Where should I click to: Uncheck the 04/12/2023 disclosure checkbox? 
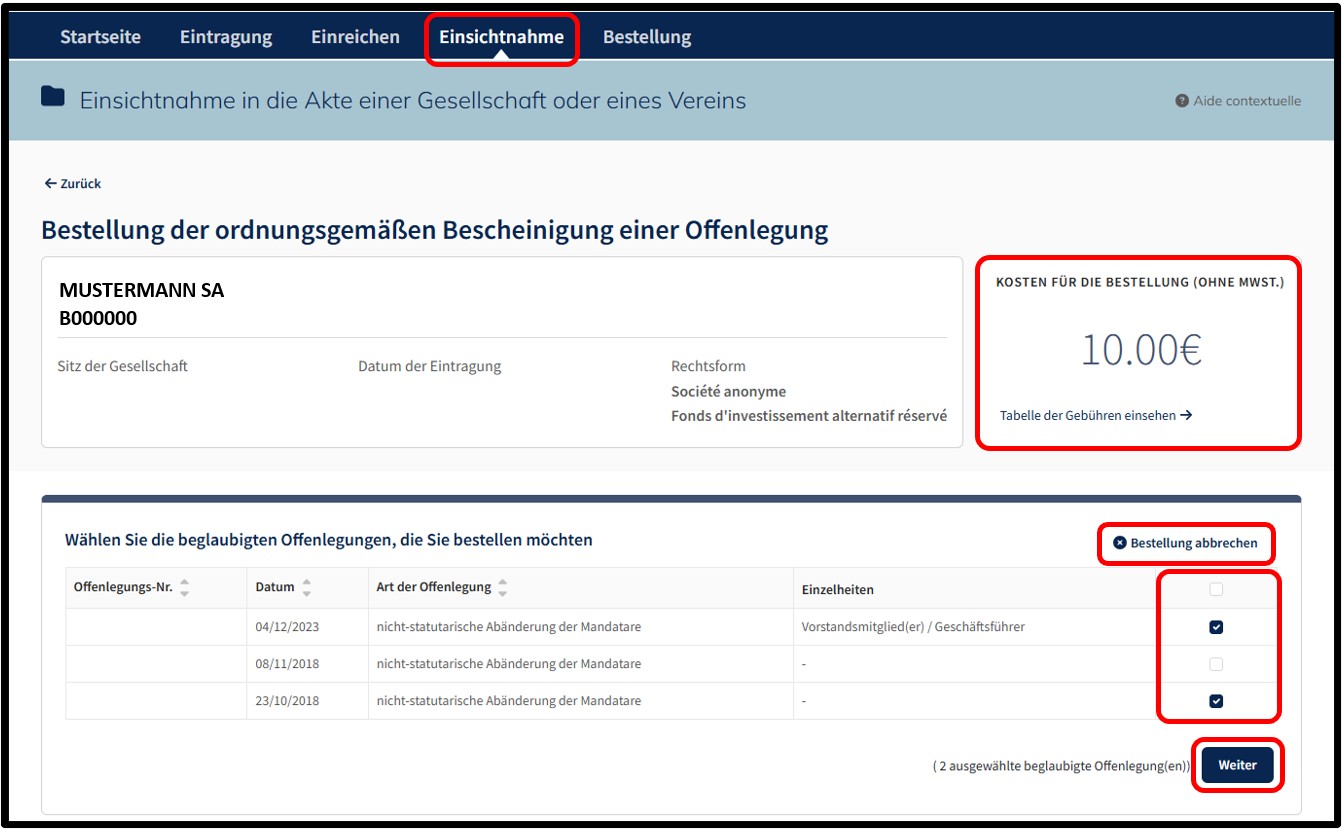point(1216,627)
